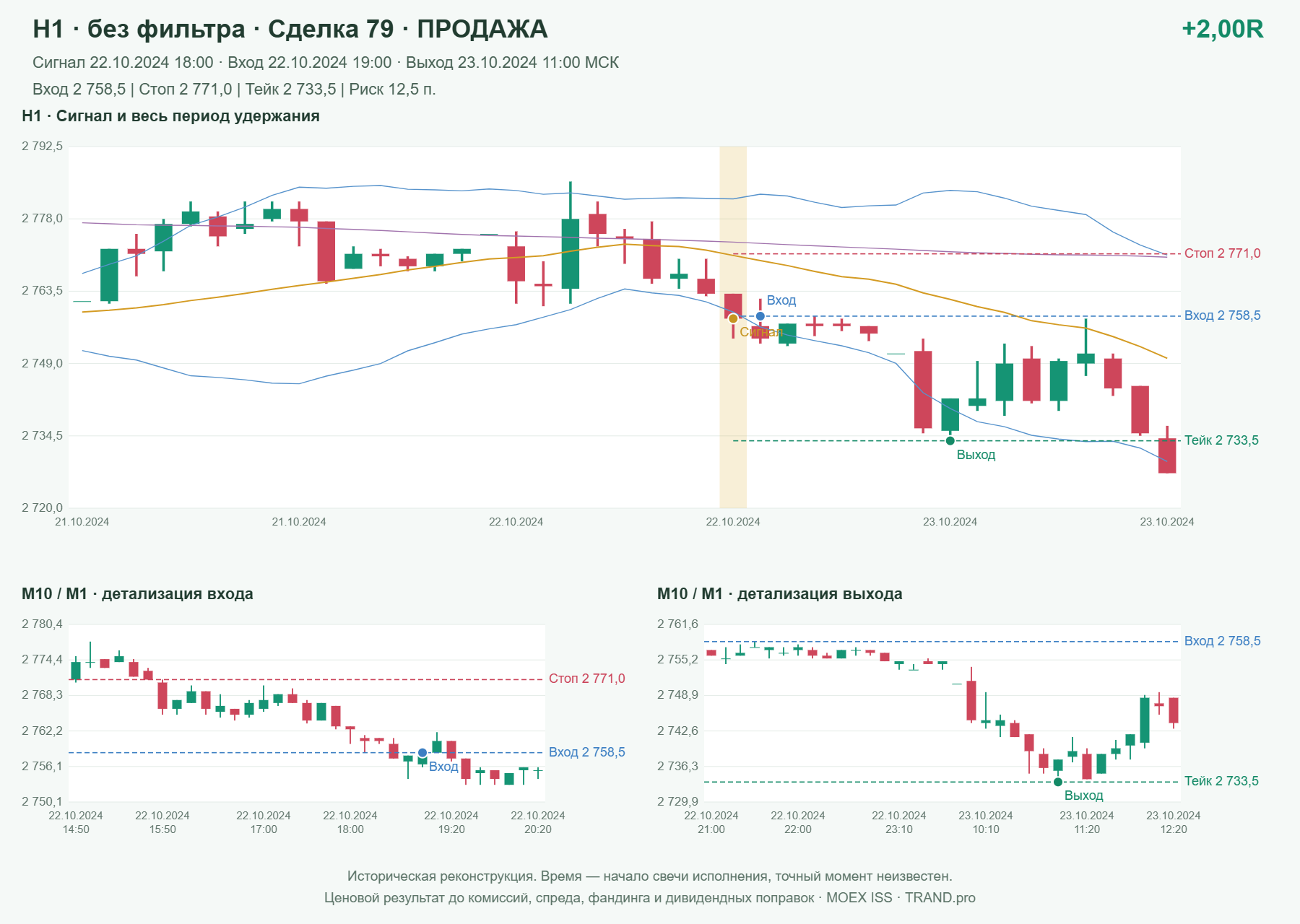Click the entry, stop, take and risk line
The height and width of the screenshot is (924, 1300).
234,90
